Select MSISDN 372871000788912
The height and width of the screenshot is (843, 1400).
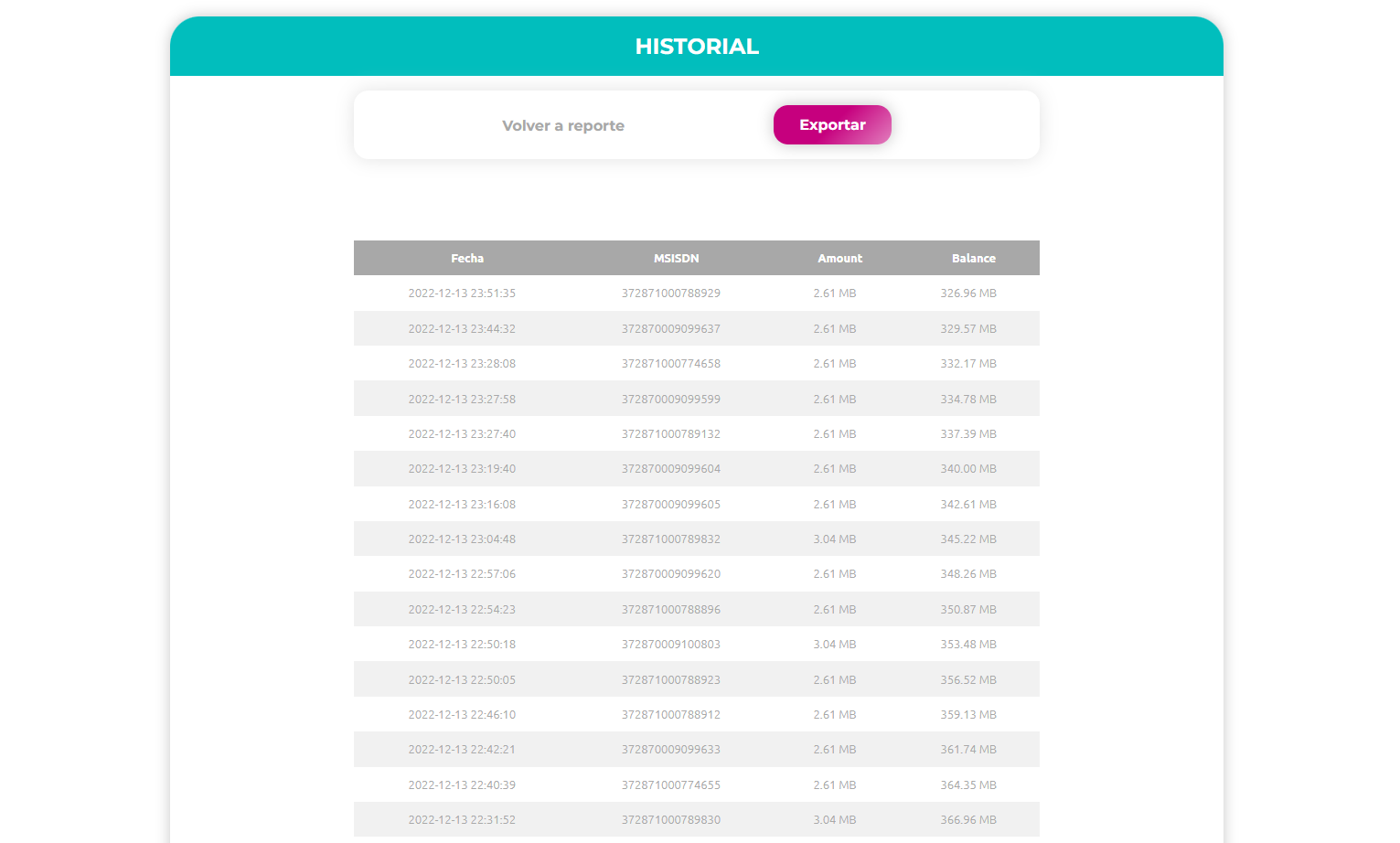[670, 715]
